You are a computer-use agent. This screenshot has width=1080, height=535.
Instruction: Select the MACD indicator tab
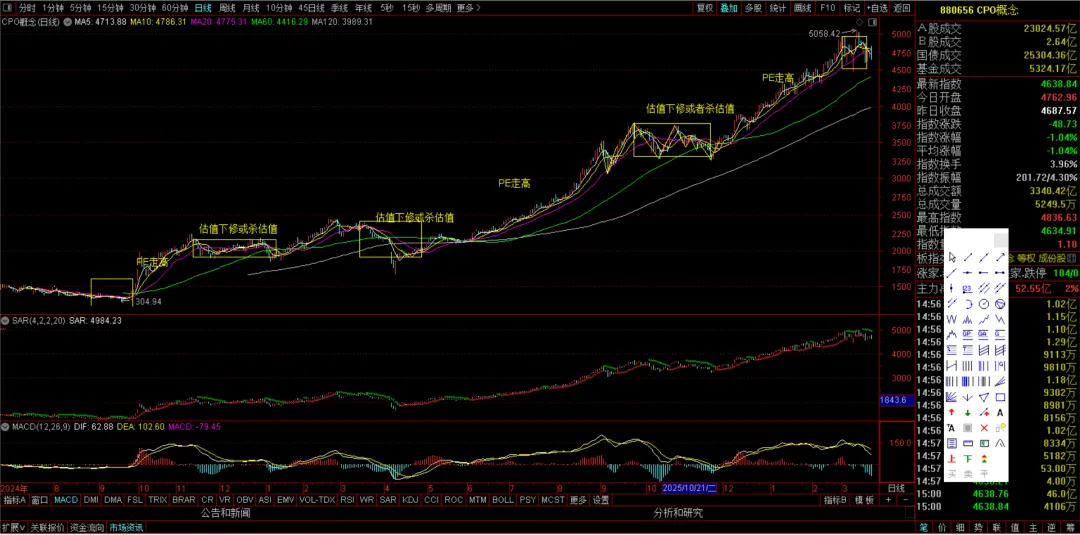66,500
